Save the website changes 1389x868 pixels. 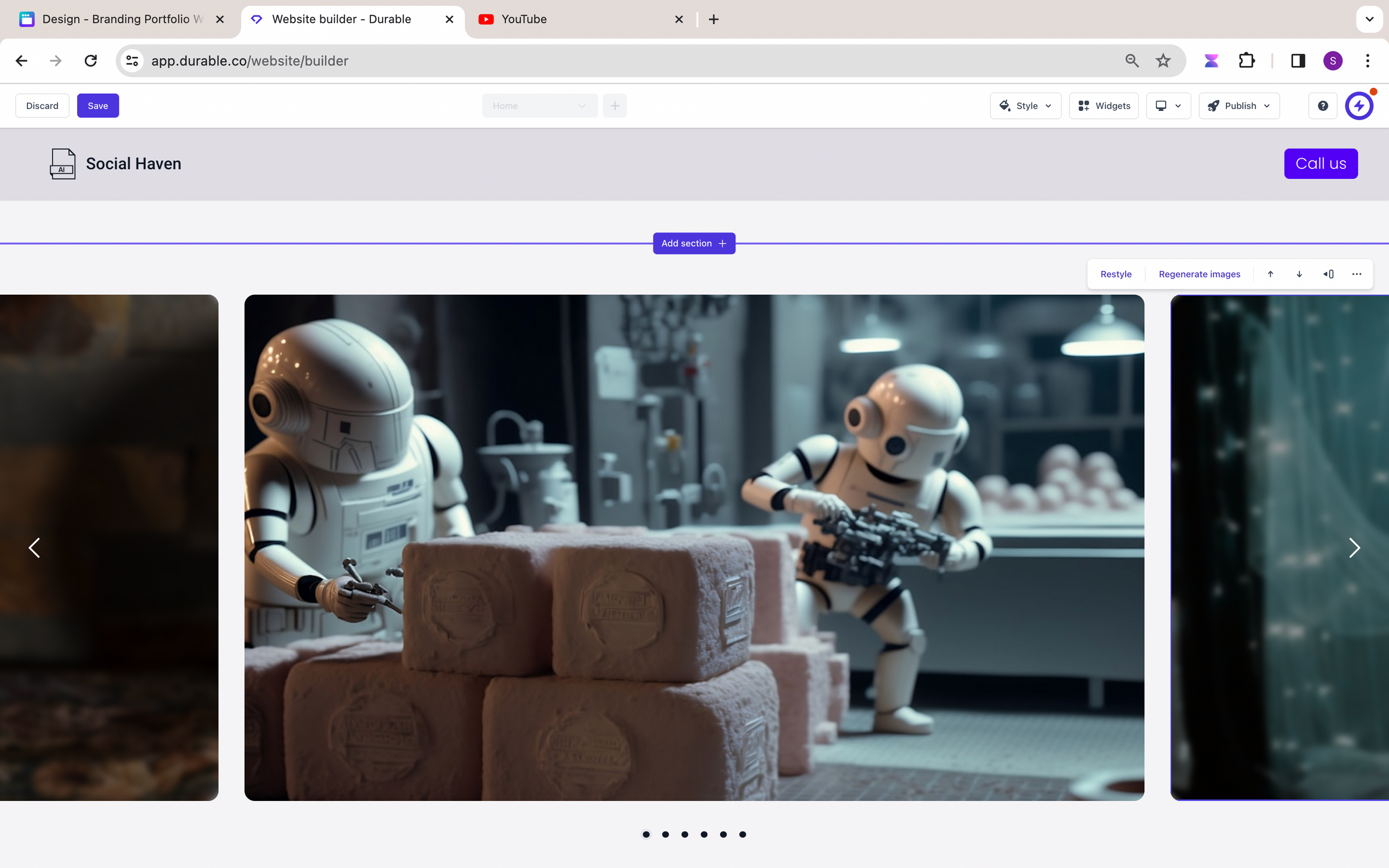click(x=98, y=106)
